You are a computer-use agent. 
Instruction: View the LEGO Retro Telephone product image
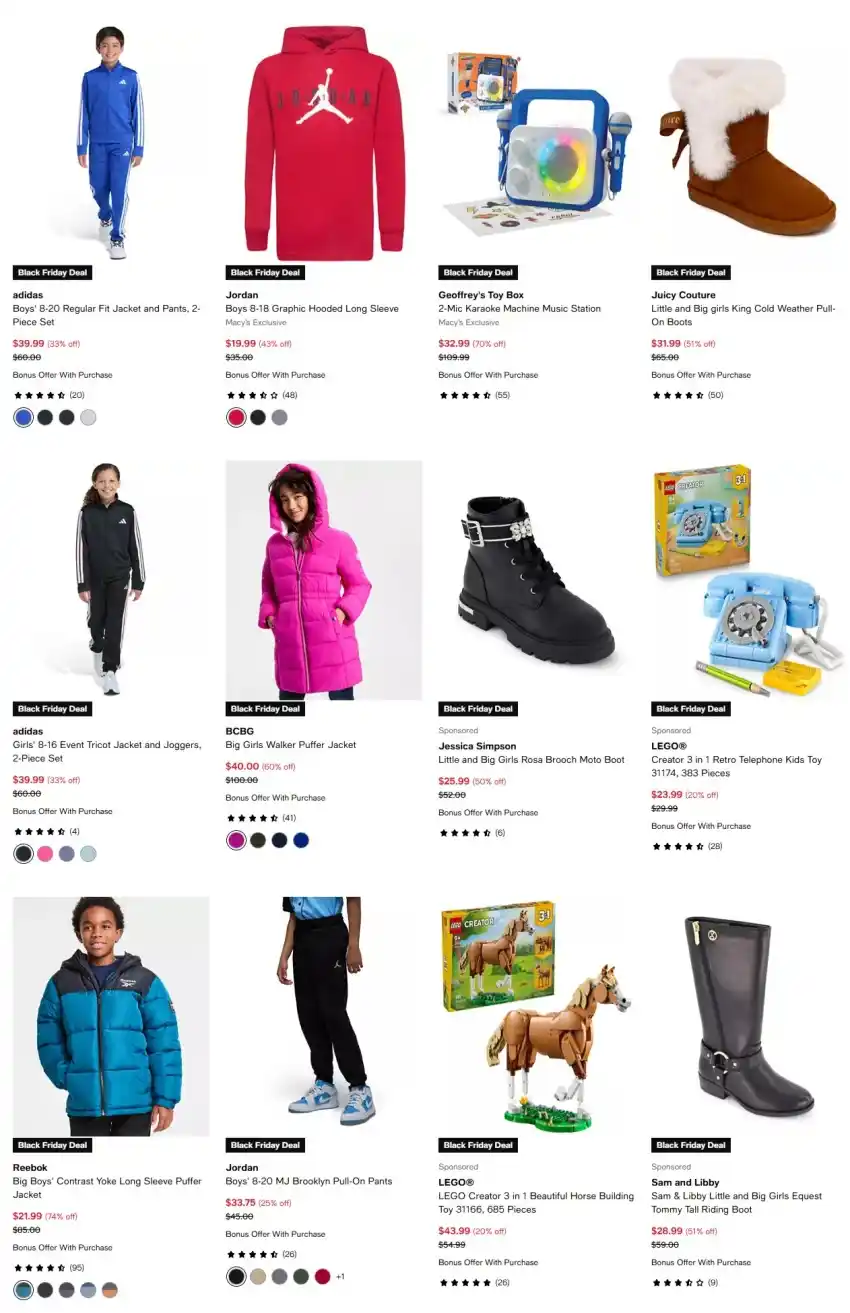click(x=748, y=578)
